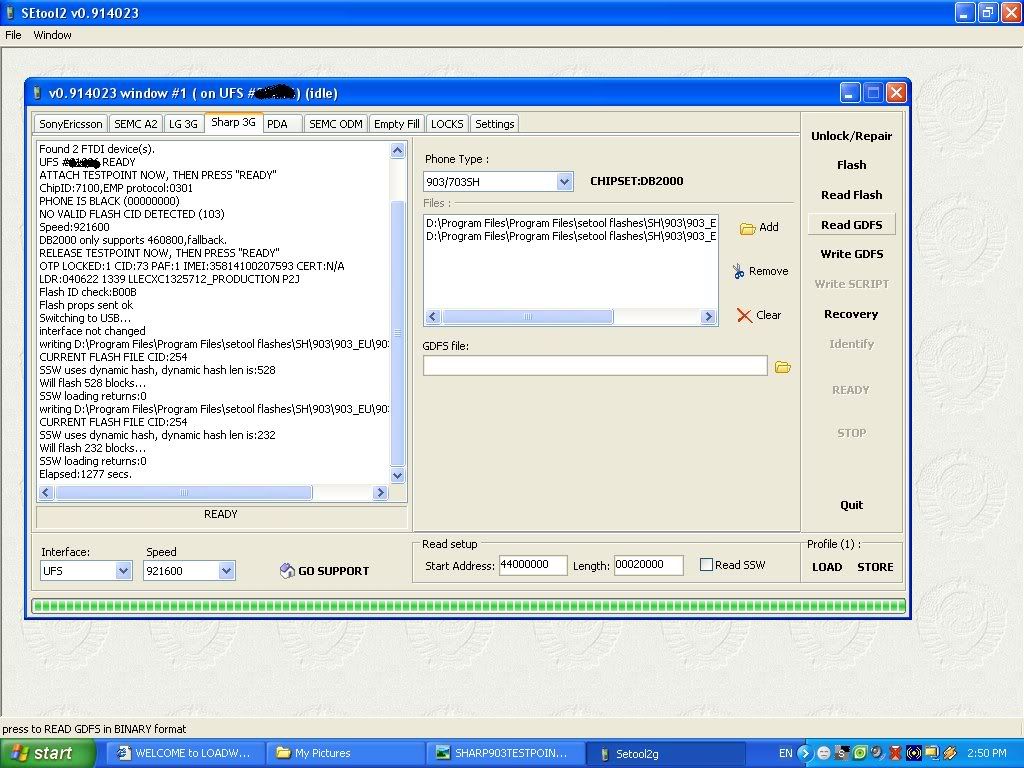This screenshot has width=1024, height=768.
Task: Click STORE to save the profile
Action: (x=875, y=567)
